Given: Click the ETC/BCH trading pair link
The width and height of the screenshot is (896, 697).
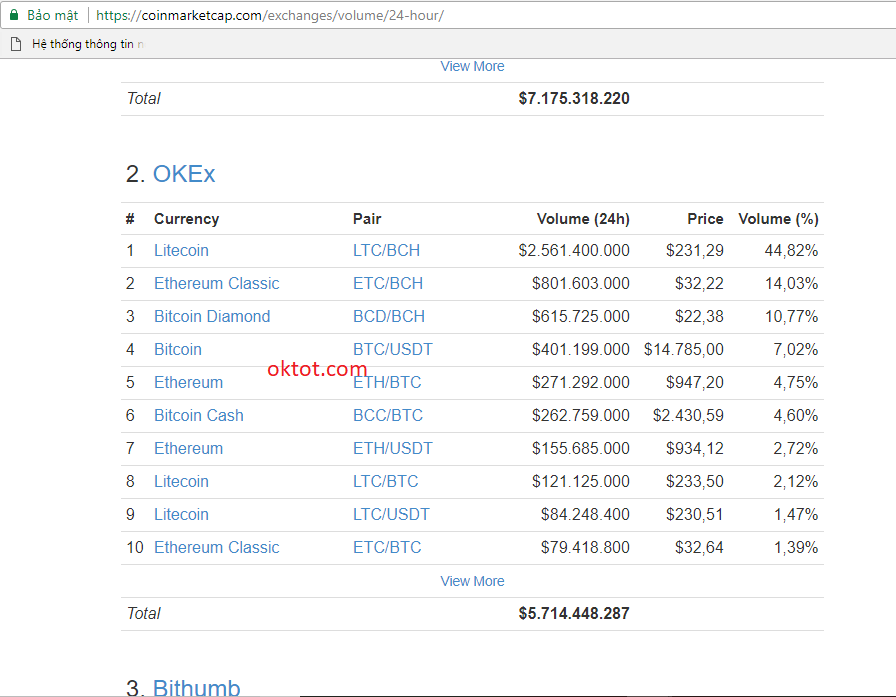Looking at the screenshot, I should pyautogui.click(x=389, y=283).
